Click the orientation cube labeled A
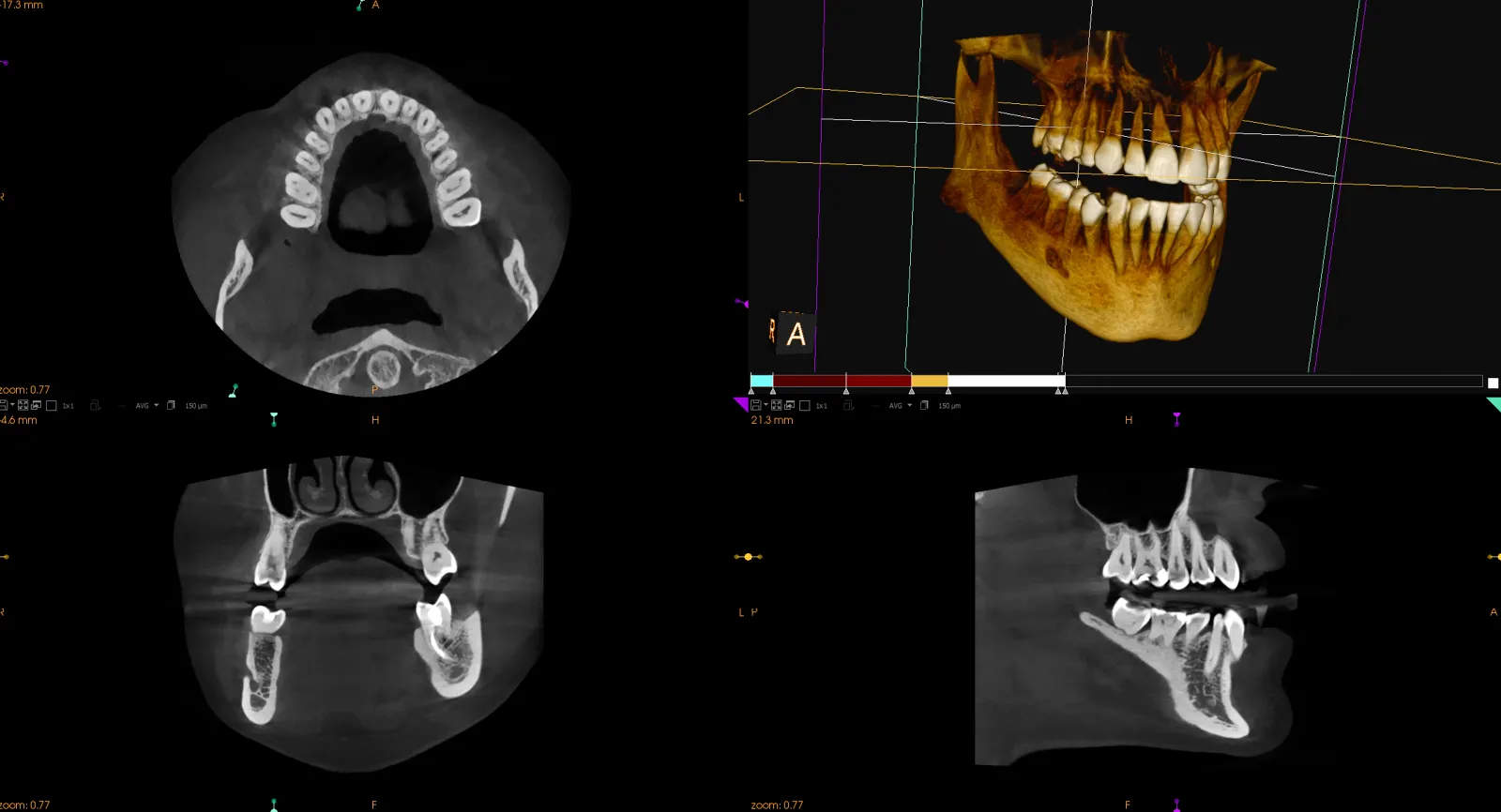The image size is (1501, 812). pos(795,334)
